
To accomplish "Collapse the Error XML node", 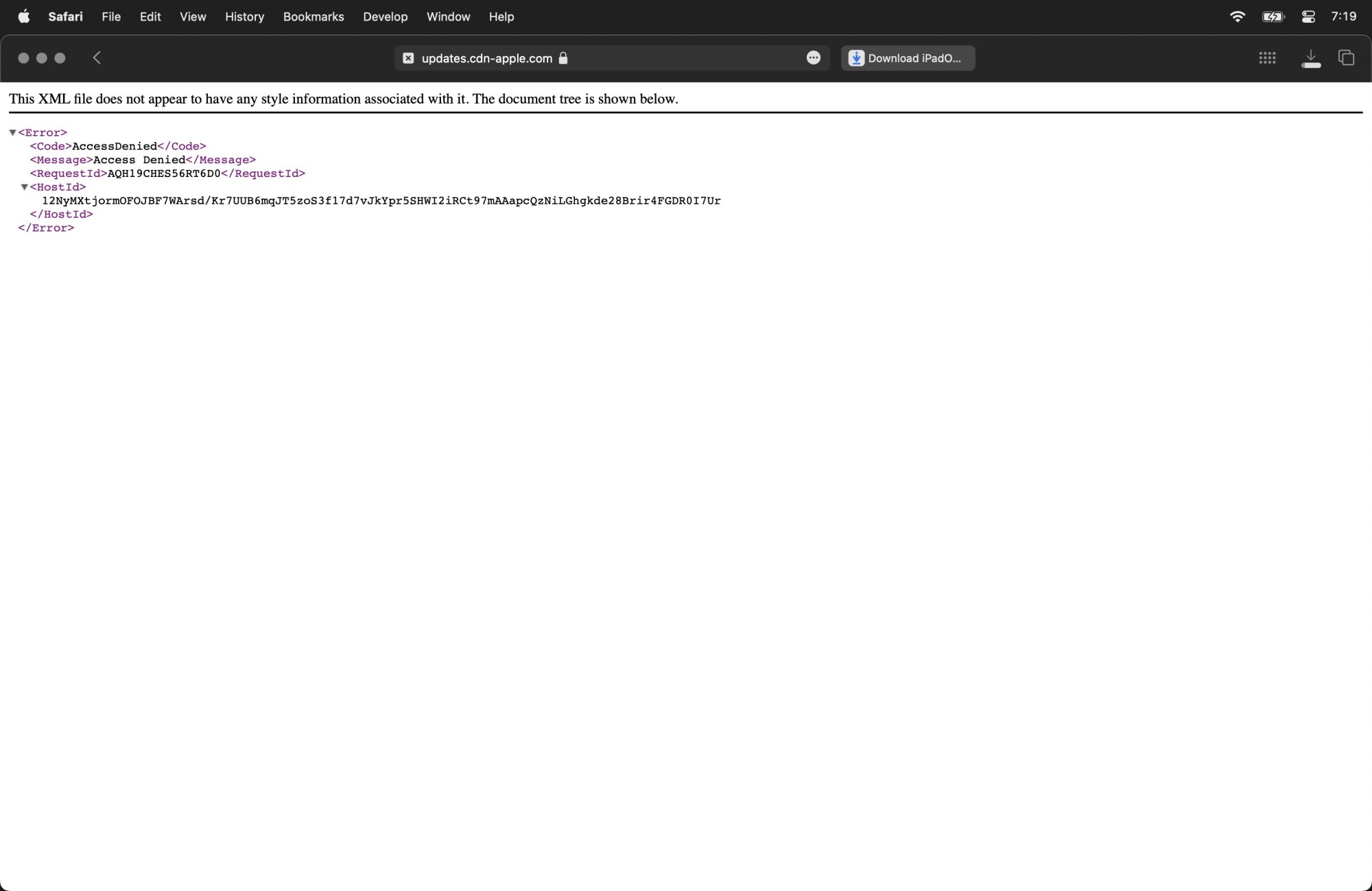I will click(x=12, y=132).
